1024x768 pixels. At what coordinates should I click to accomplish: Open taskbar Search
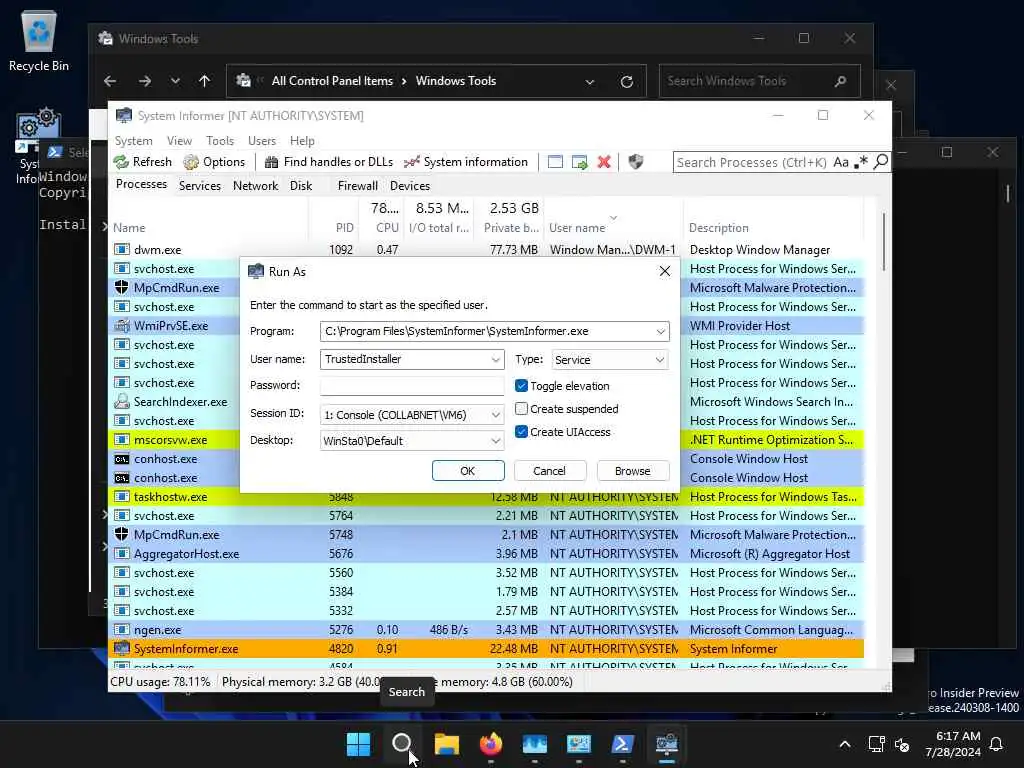click(402, 744)
